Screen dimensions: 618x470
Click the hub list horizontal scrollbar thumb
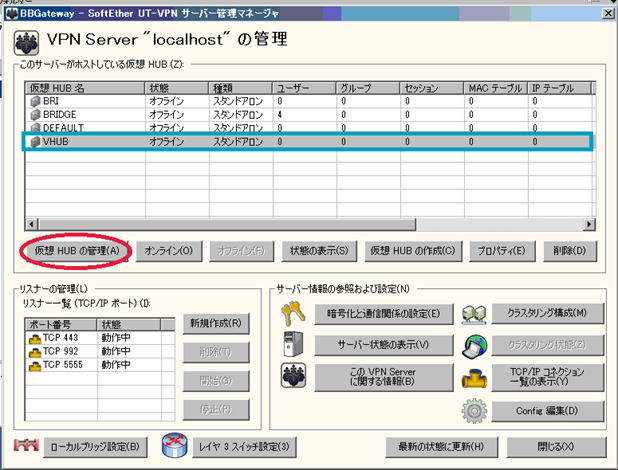[227, 224]
